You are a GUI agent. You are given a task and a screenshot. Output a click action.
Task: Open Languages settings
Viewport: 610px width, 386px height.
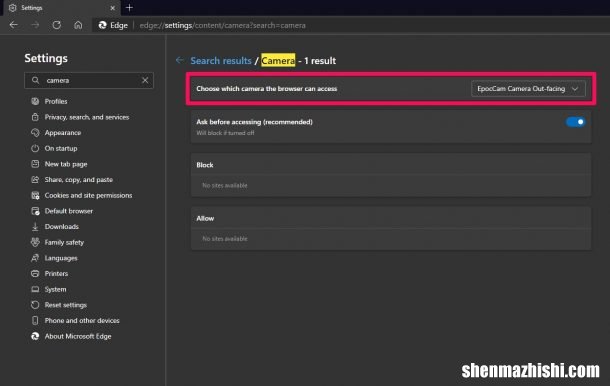(61, 258)
